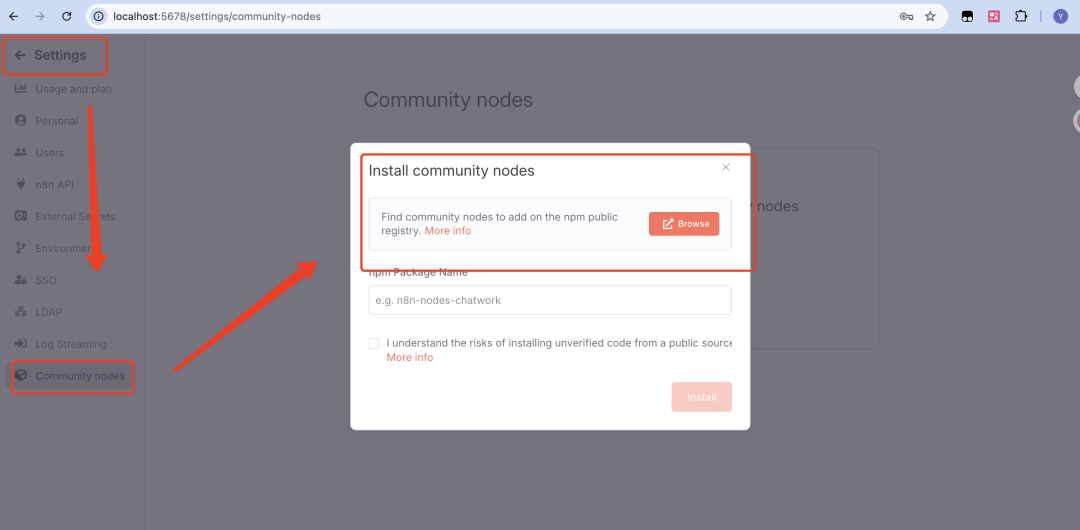Click the Settings heading to go back

[x=60, y=55]
